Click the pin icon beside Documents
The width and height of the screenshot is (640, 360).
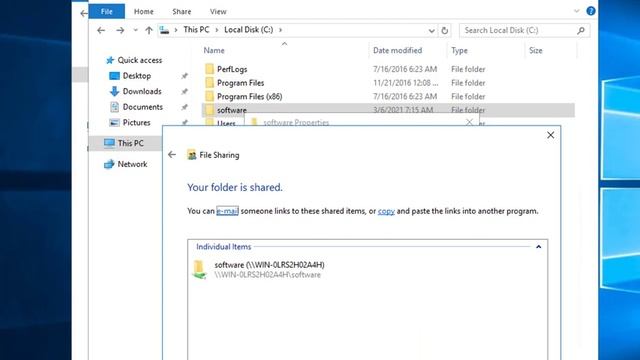coord(184,107)
